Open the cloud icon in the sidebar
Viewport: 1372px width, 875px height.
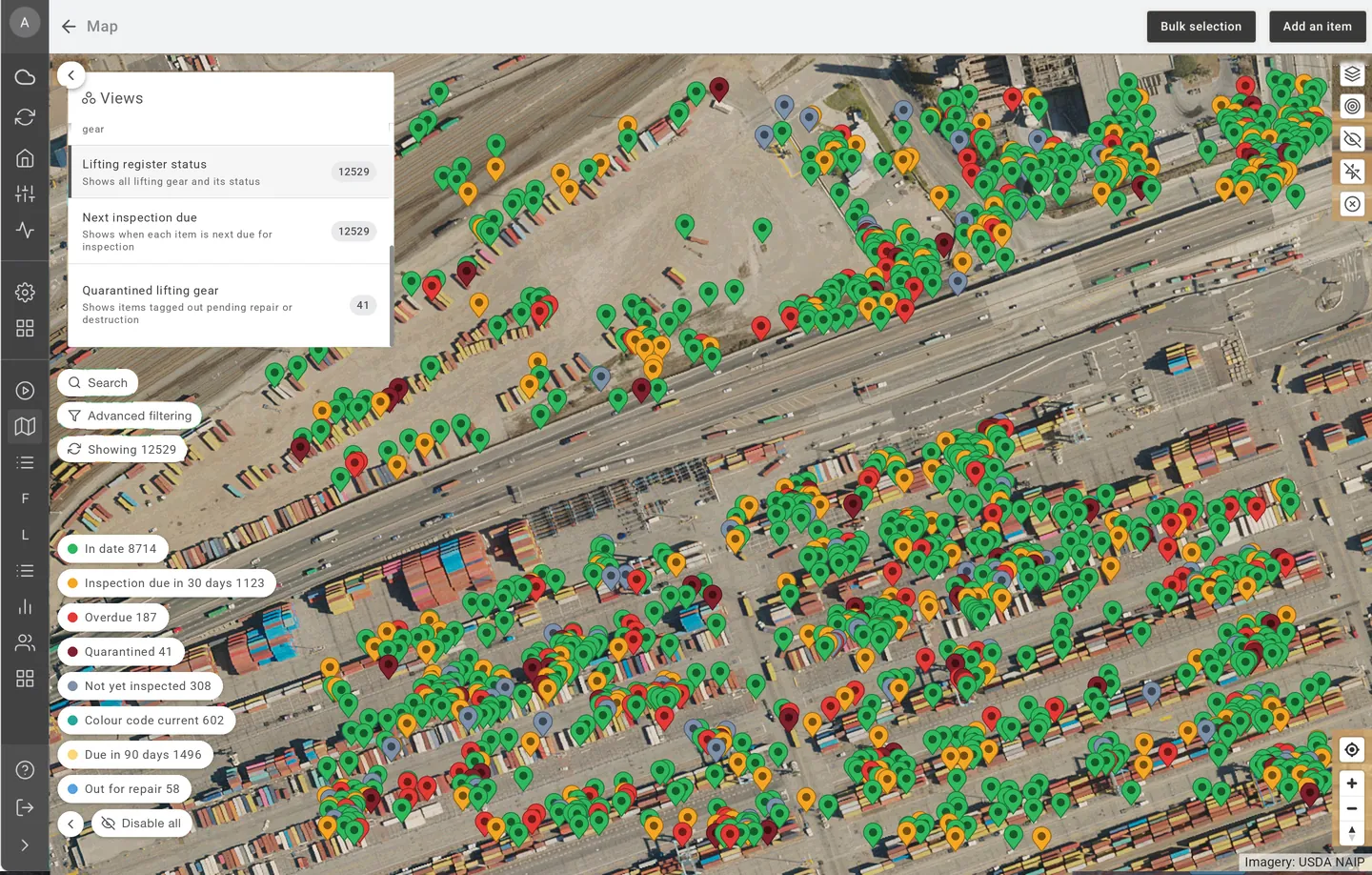point(25,77)
